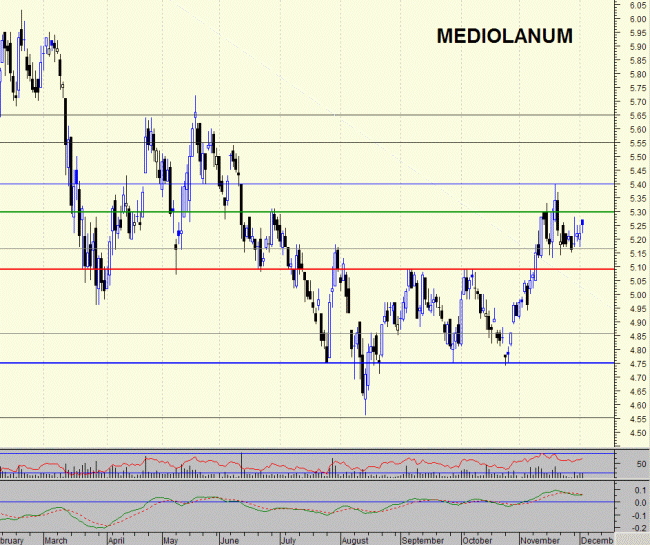
Task: Click the 0.0 label on MACD panel
Action: pyautogui.click(x=640, y=503)
